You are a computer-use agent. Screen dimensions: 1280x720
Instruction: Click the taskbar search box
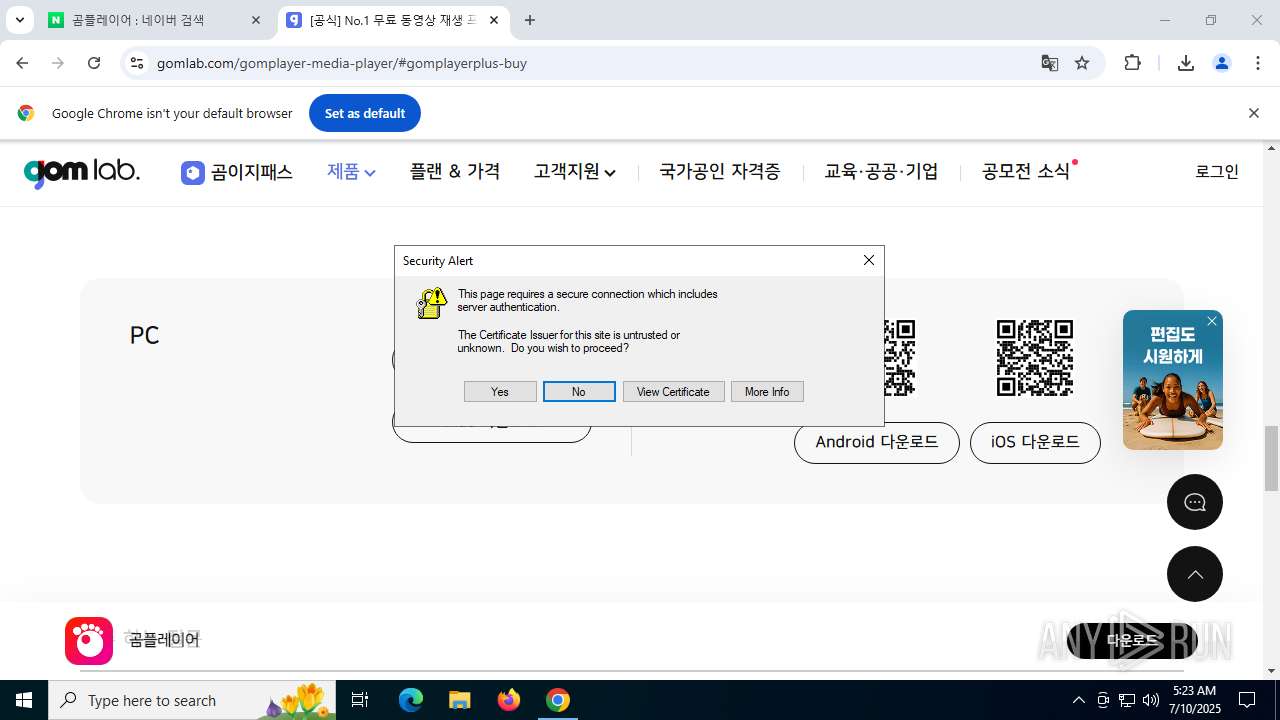tap(193, 700)
